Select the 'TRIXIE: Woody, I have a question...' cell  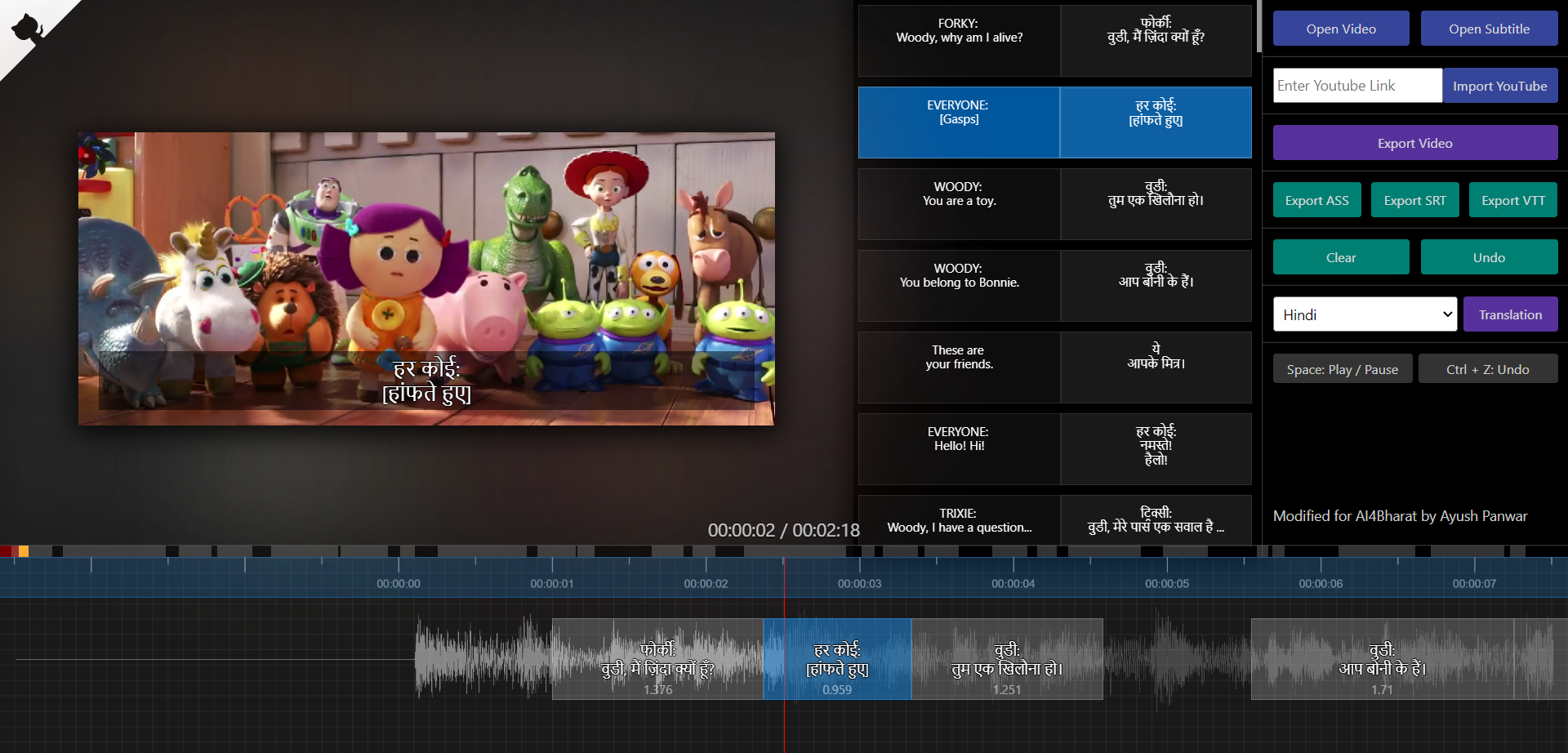959,519
